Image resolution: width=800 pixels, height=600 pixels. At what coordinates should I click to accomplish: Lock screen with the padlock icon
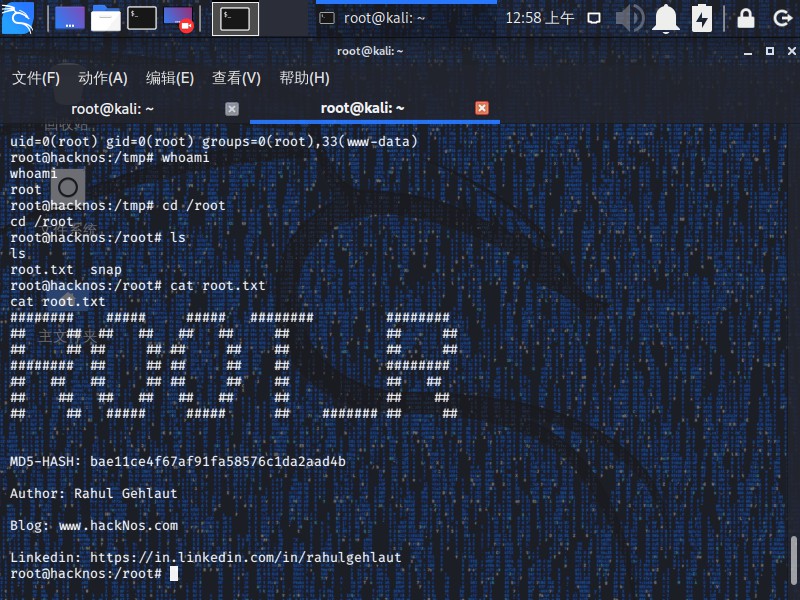pos(746,18)
